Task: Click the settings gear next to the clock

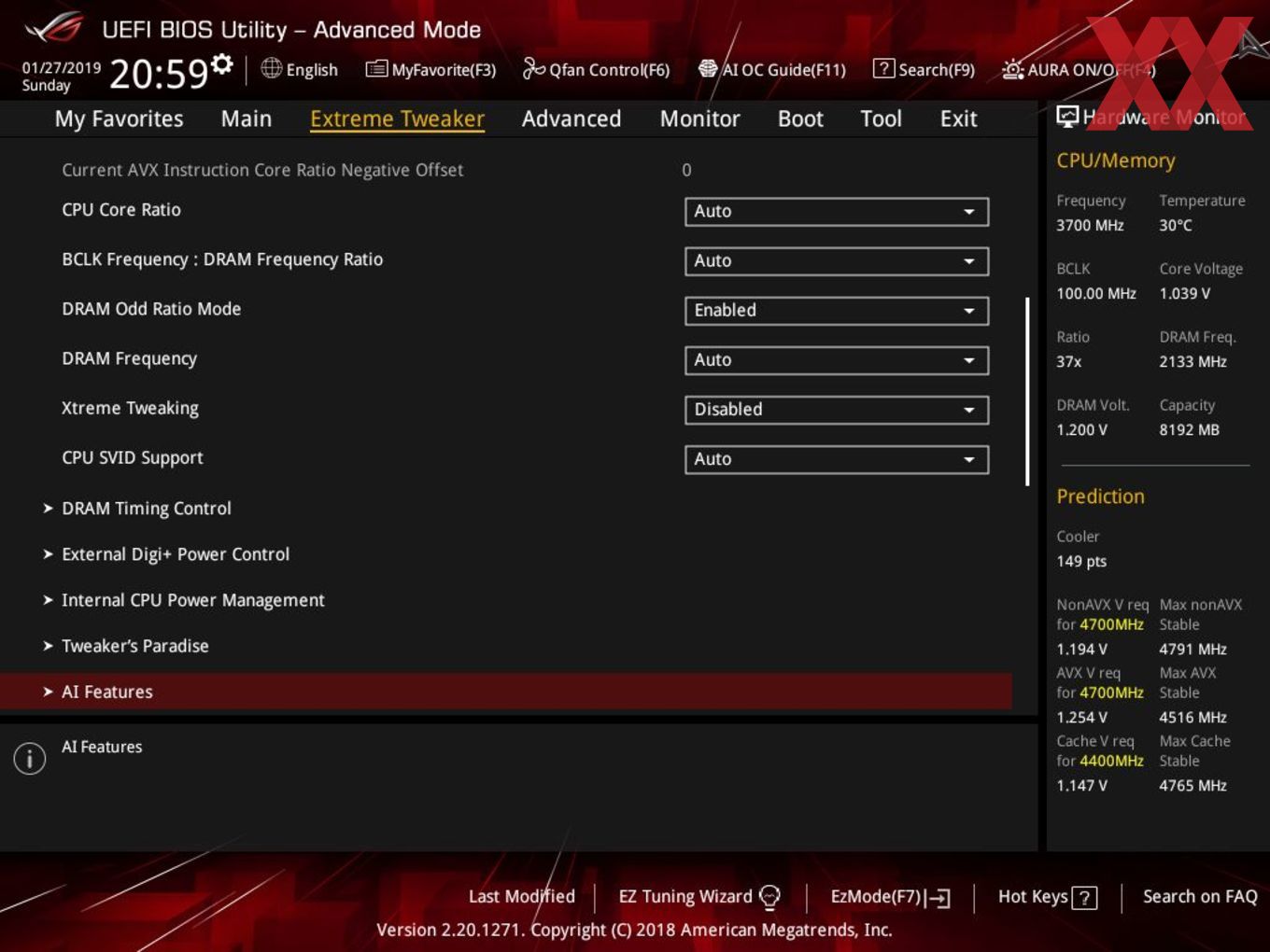Action: click(222, 63)
